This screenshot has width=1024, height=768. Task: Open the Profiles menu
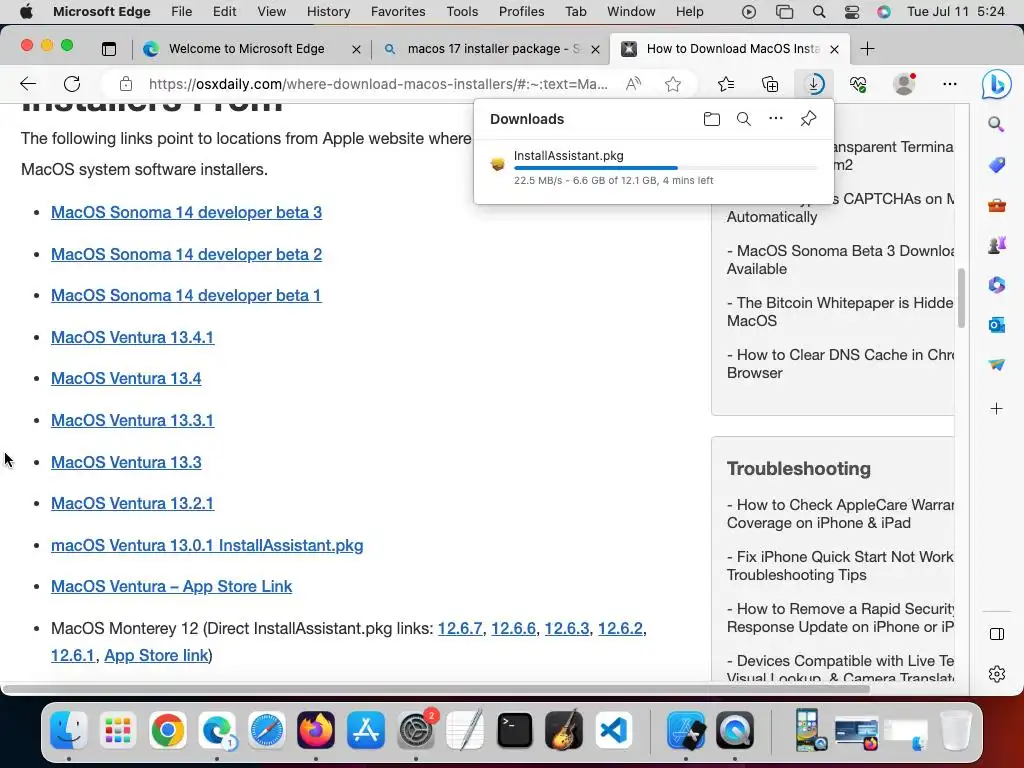coord(521,12)
